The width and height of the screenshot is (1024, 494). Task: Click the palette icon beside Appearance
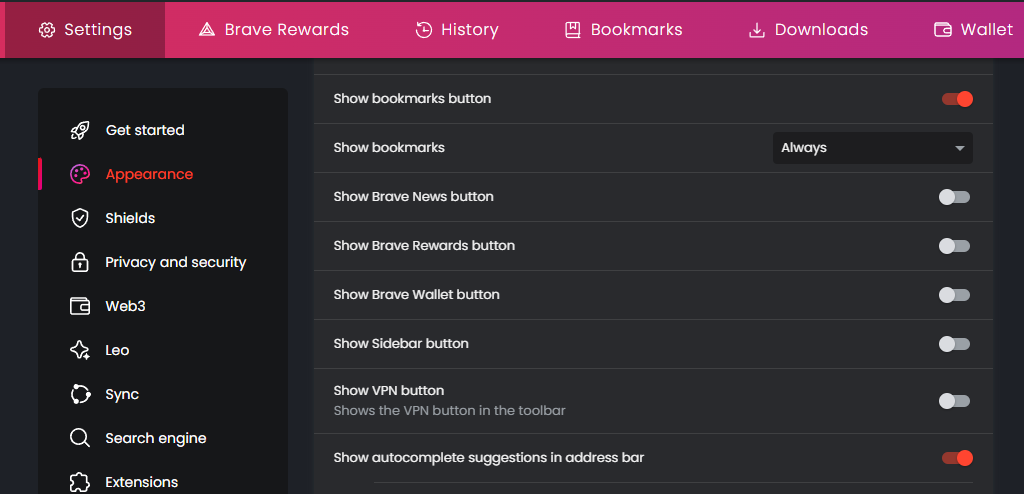click(80, 174)
